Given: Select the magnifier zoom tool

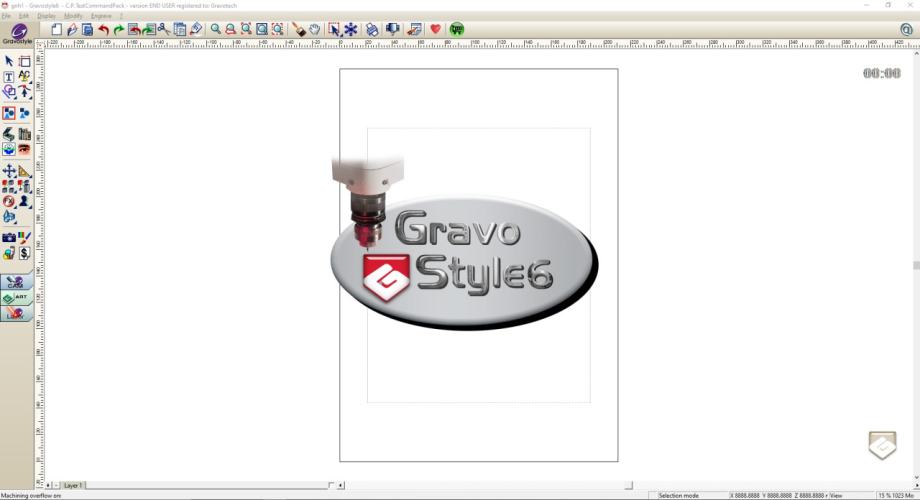Looking at the screenshot, I should pyautogui.click(x=216, y=29).
